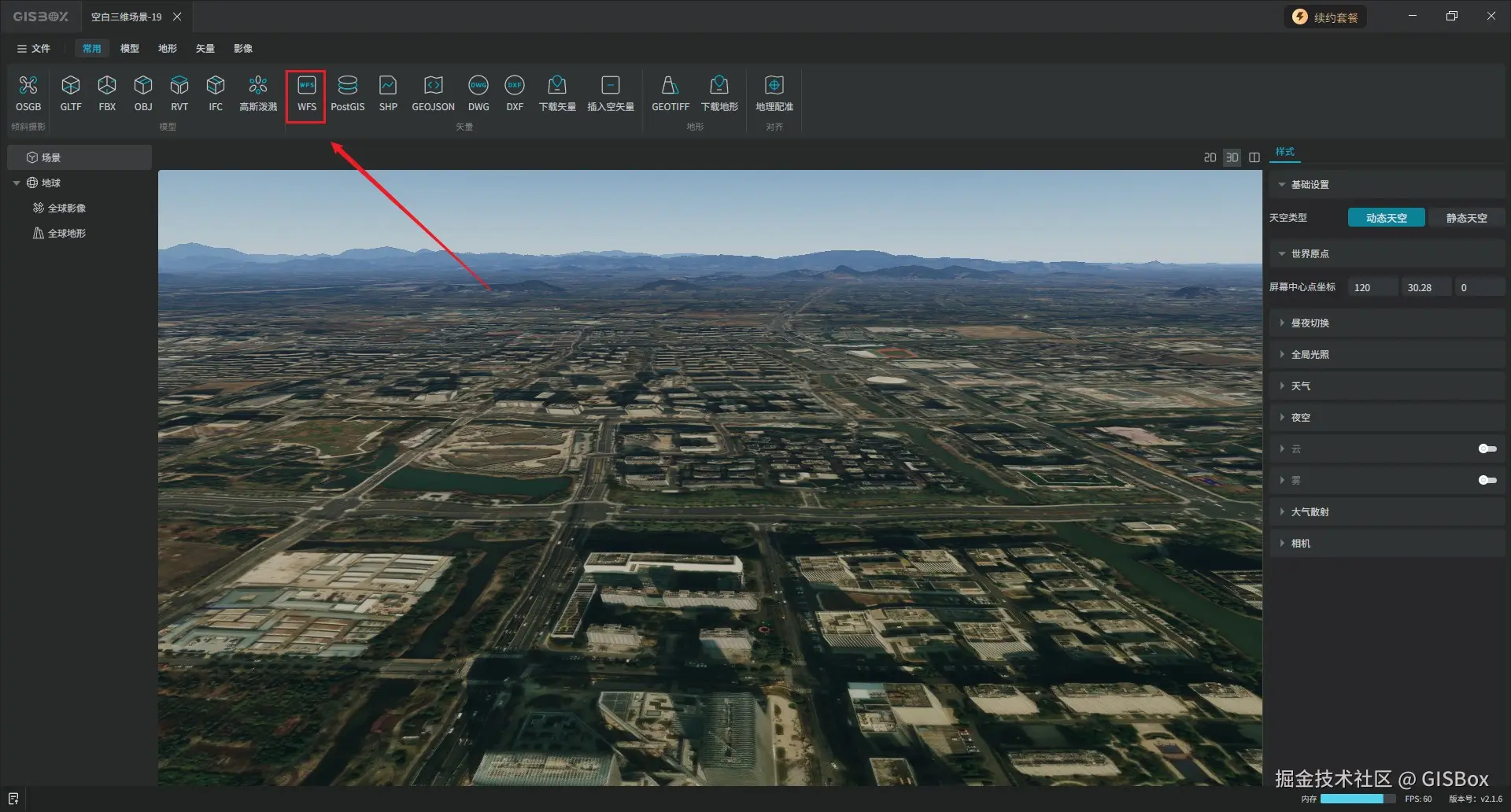Viewport: 1511px width, 812px height.
Task: Activate the 空白三维场景-19 scene tab
Action: (126, 17)
